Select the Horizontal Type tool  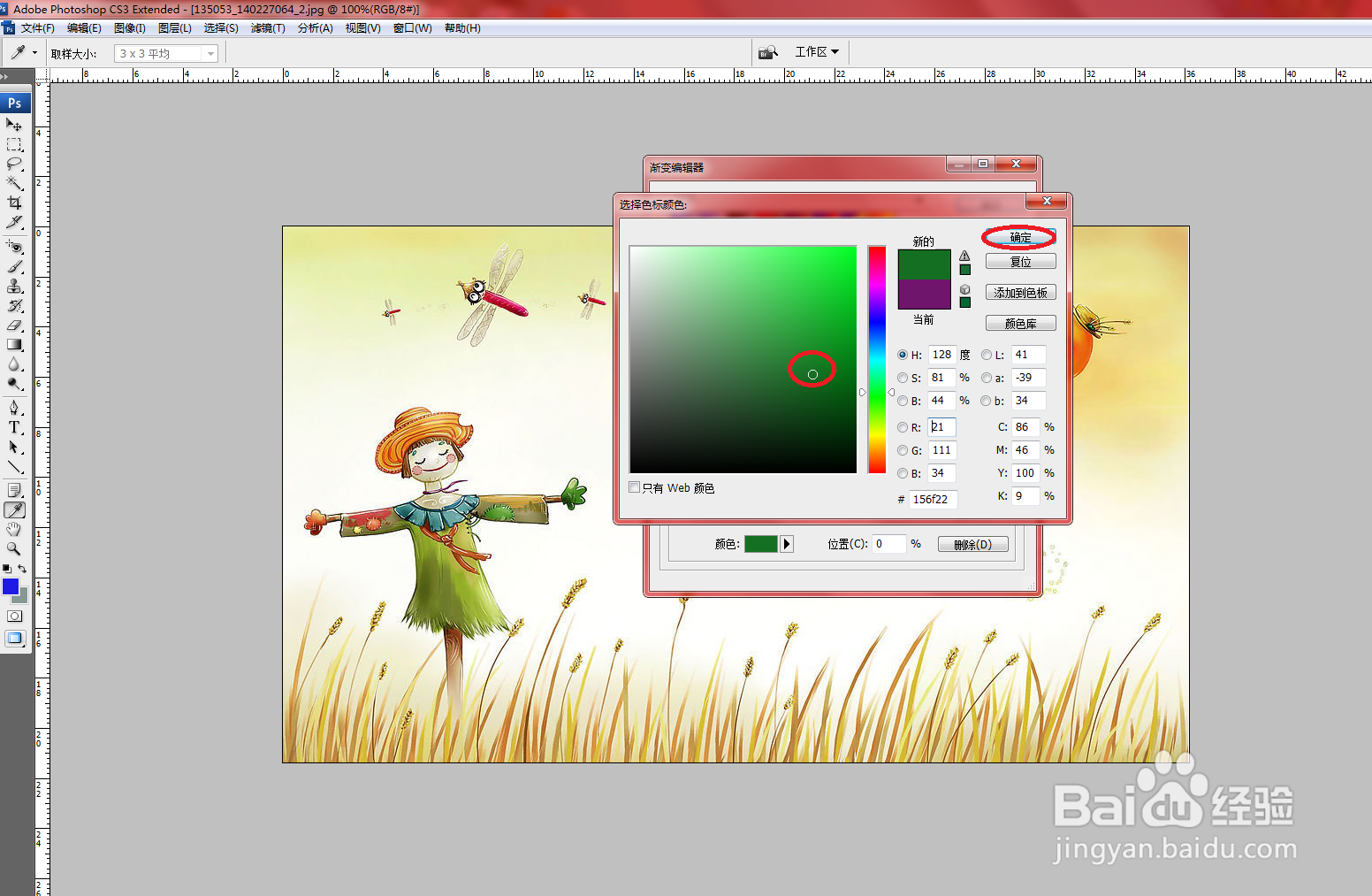click(14, 427)
